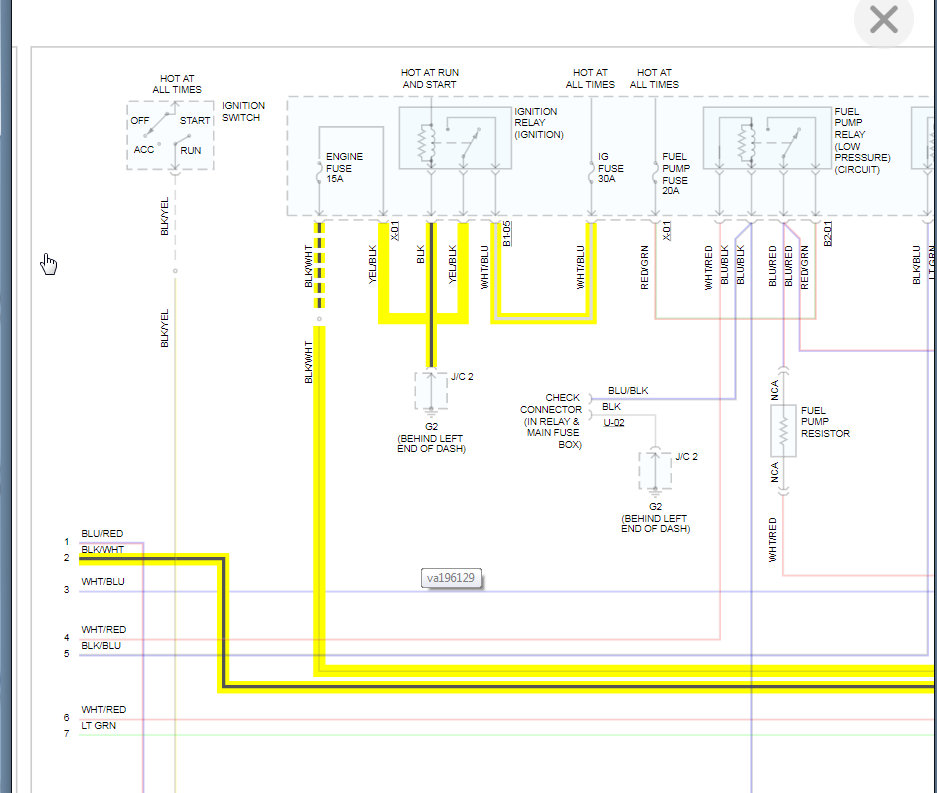
Task: Select the IGNITION SWITCH label
Action: (243, 112)
